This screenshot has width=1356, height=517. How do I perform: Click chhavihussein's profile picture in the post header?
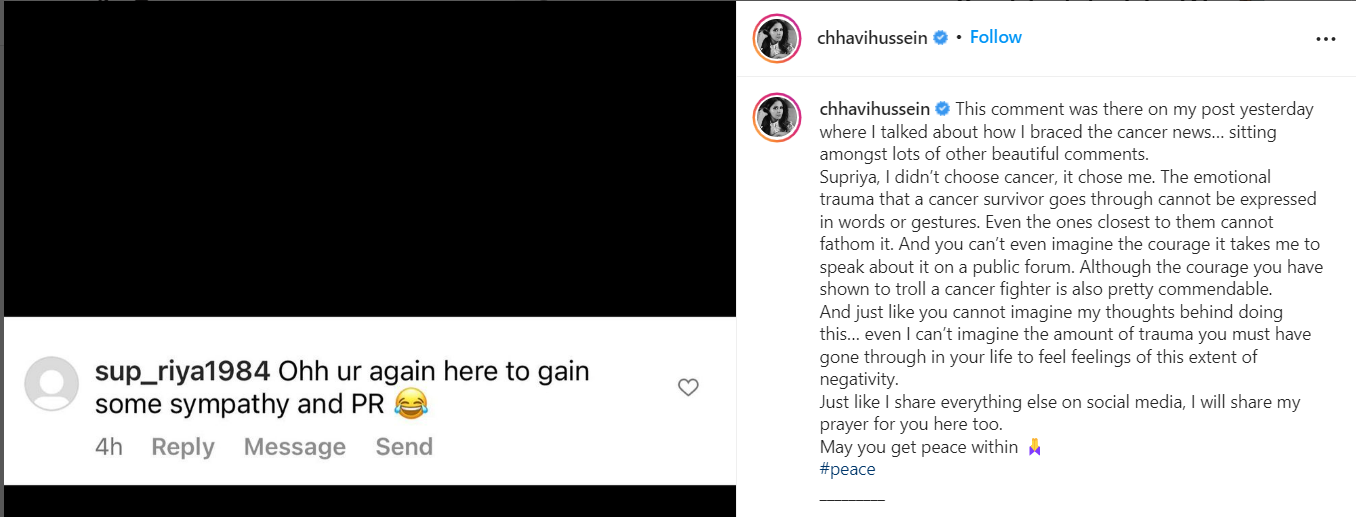(x=777, y=38)
